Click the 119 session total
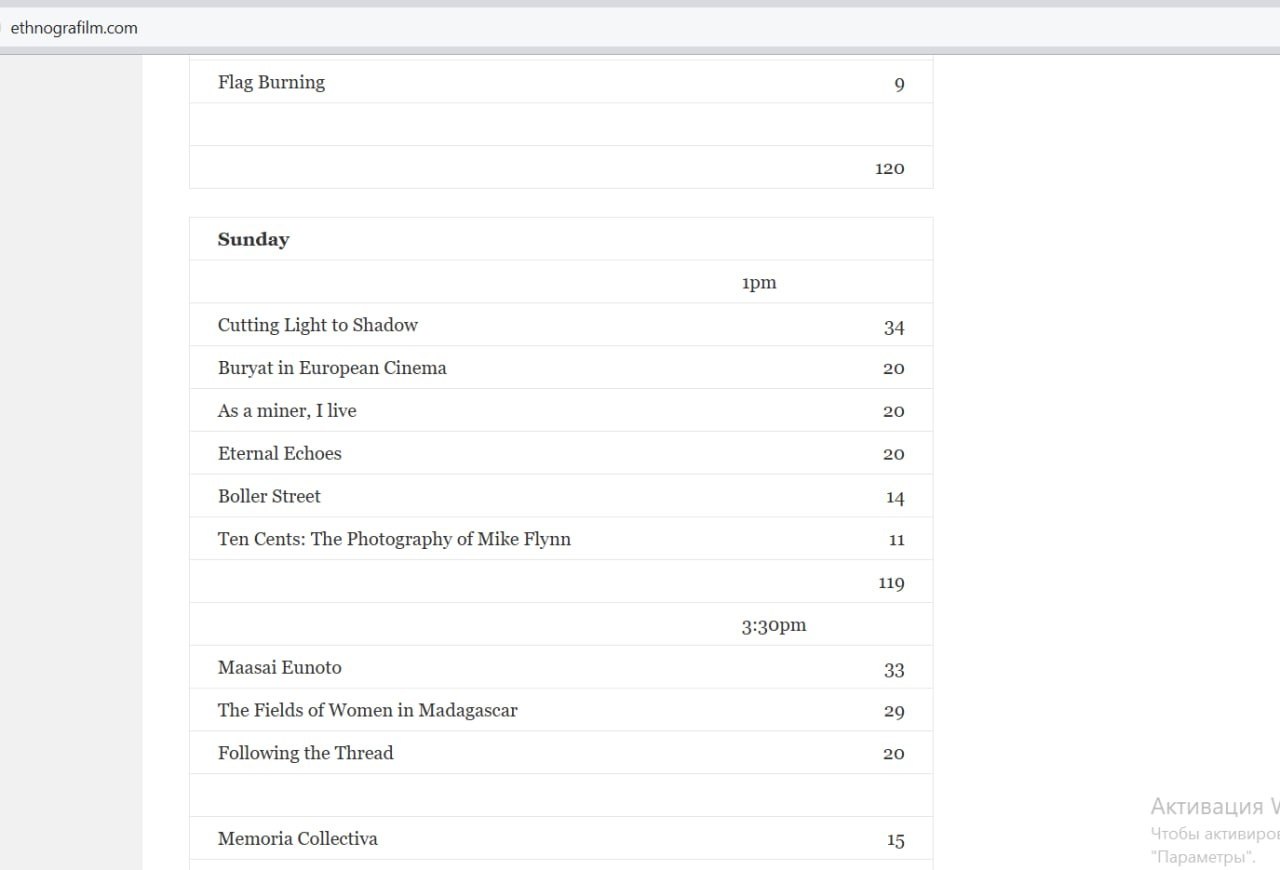Viewport: 1280px width, 870px height. pos(890,583)
